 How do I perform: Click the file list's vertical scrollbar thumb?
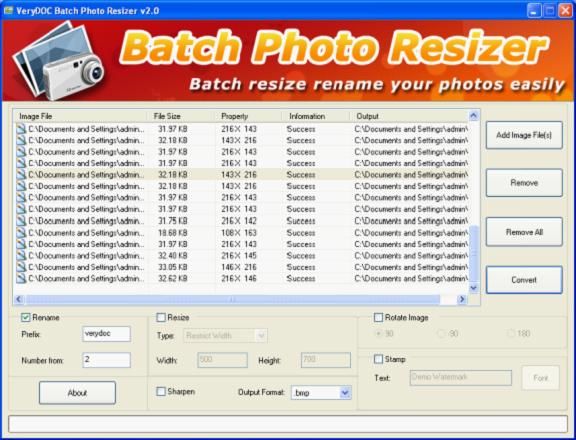(474, 253)
